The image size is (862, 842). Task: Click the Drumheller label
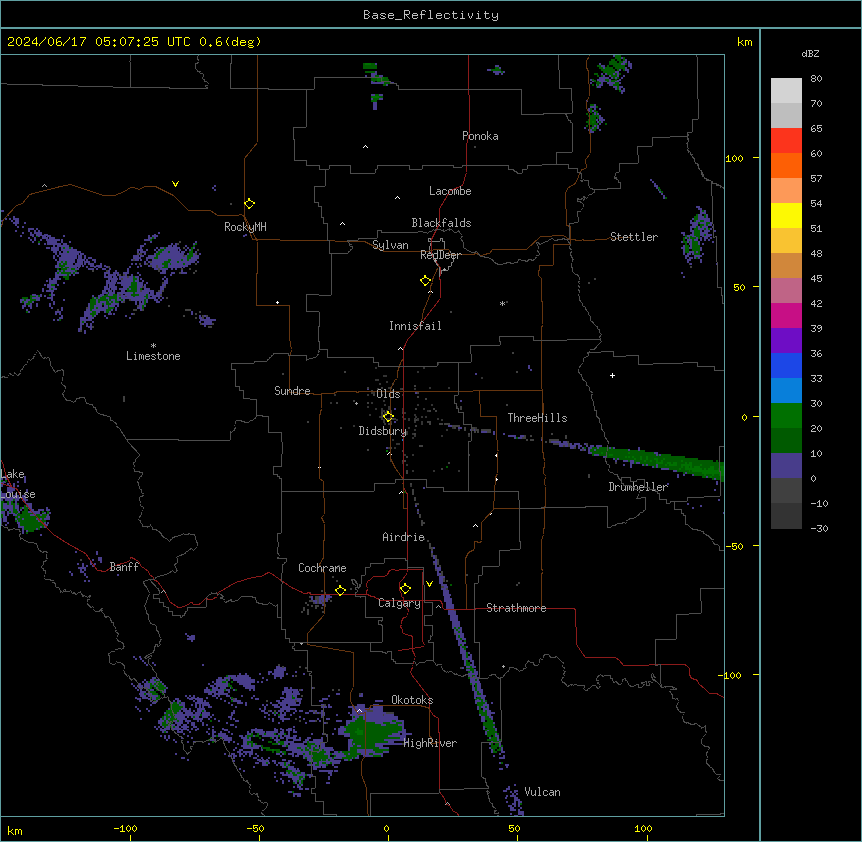tap(638, 487)
